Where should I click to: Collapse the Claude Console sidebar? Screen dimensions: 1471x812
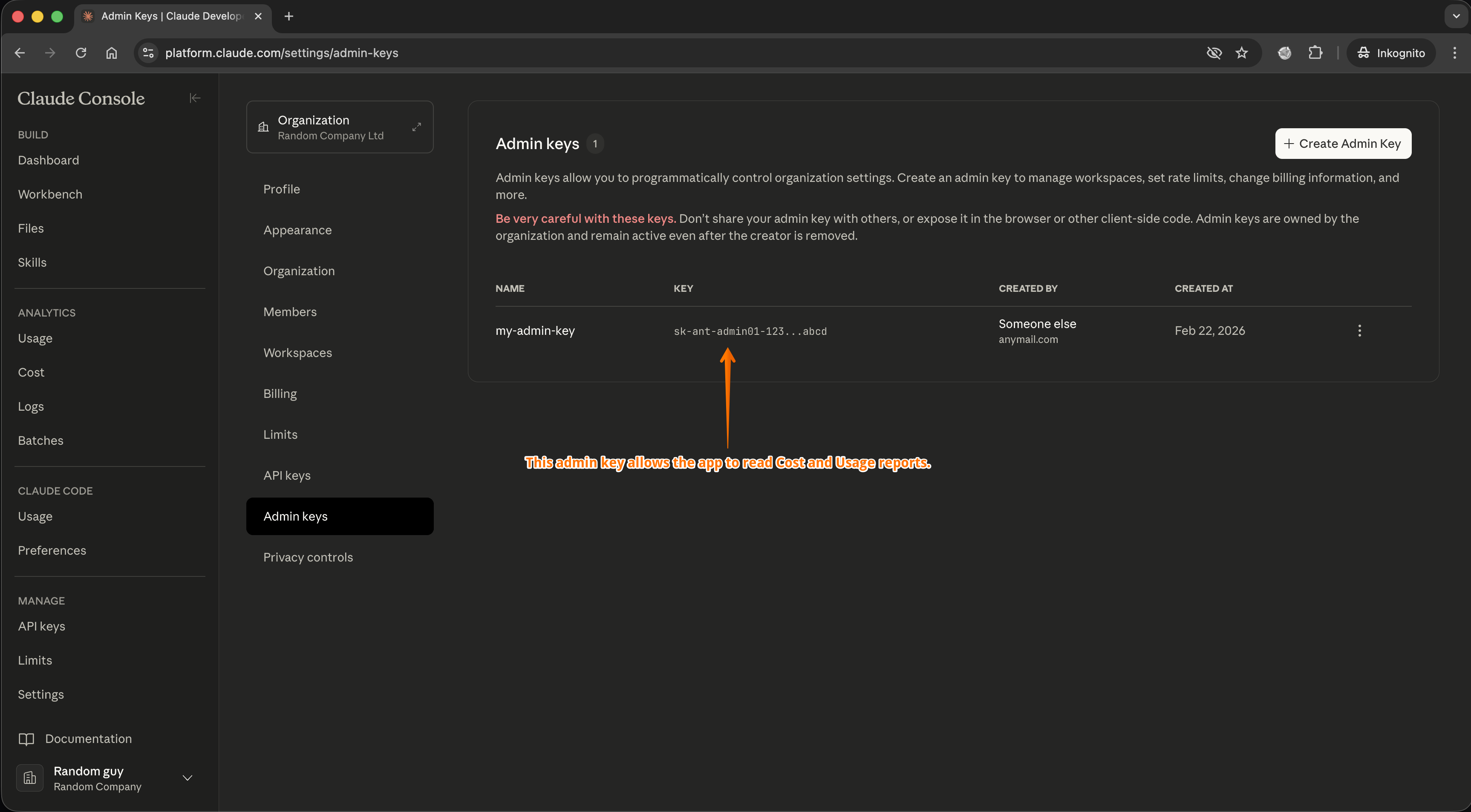(194, 98)
